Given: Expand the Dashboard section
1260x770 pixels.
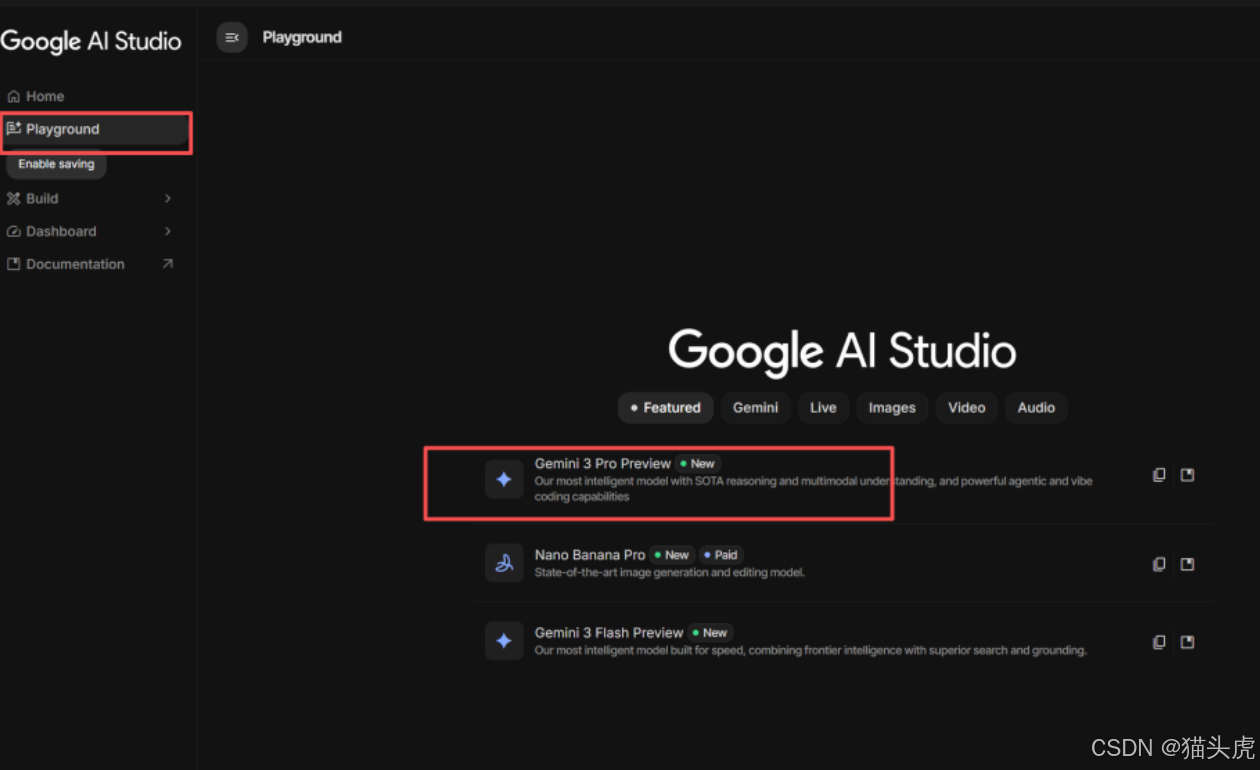Looking at the screenshot, I should 167,231.
